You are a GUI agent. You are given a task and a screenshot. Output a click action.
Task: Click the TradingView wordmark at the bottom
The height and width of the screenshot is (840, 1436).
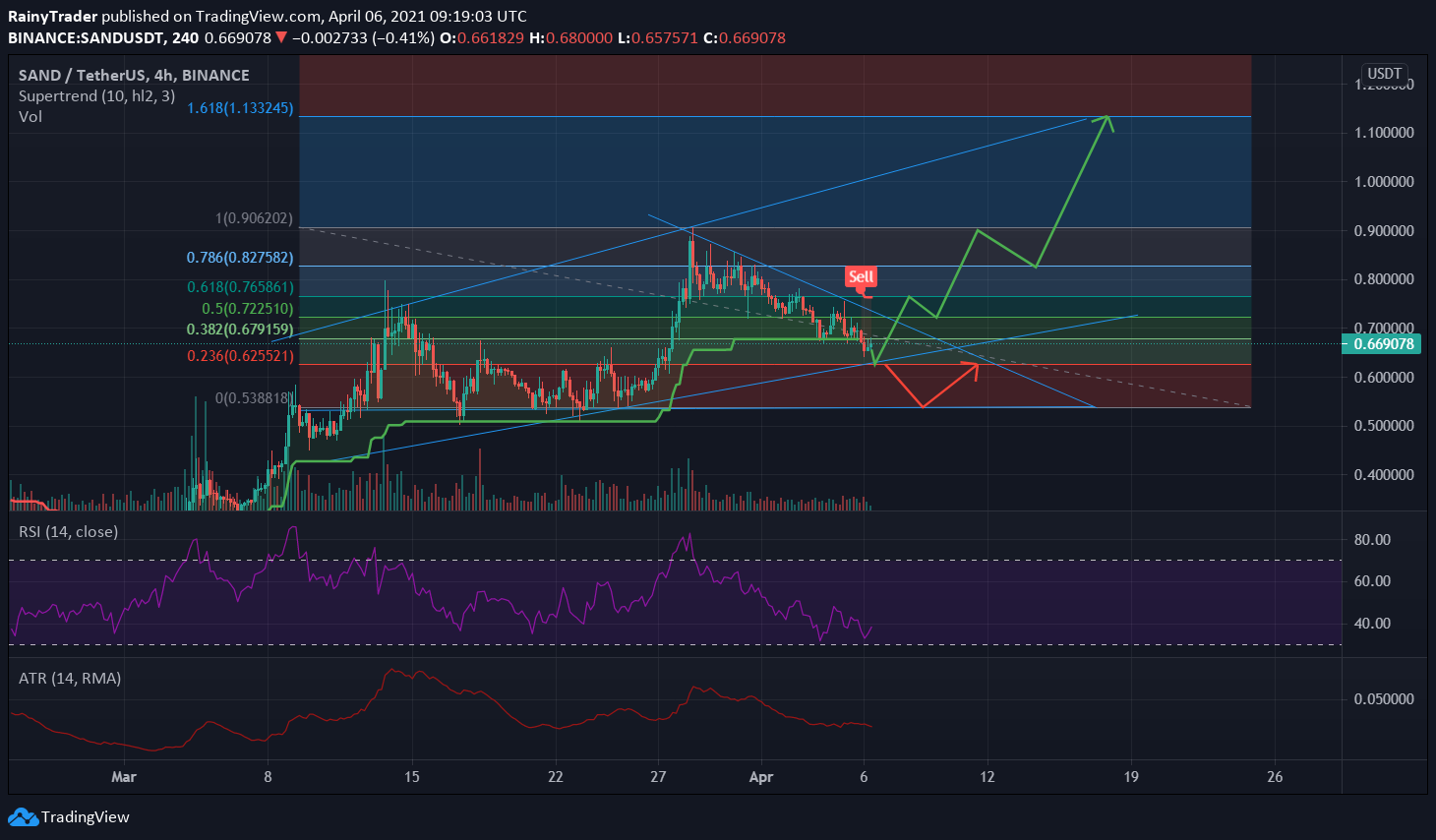(86, 817)
